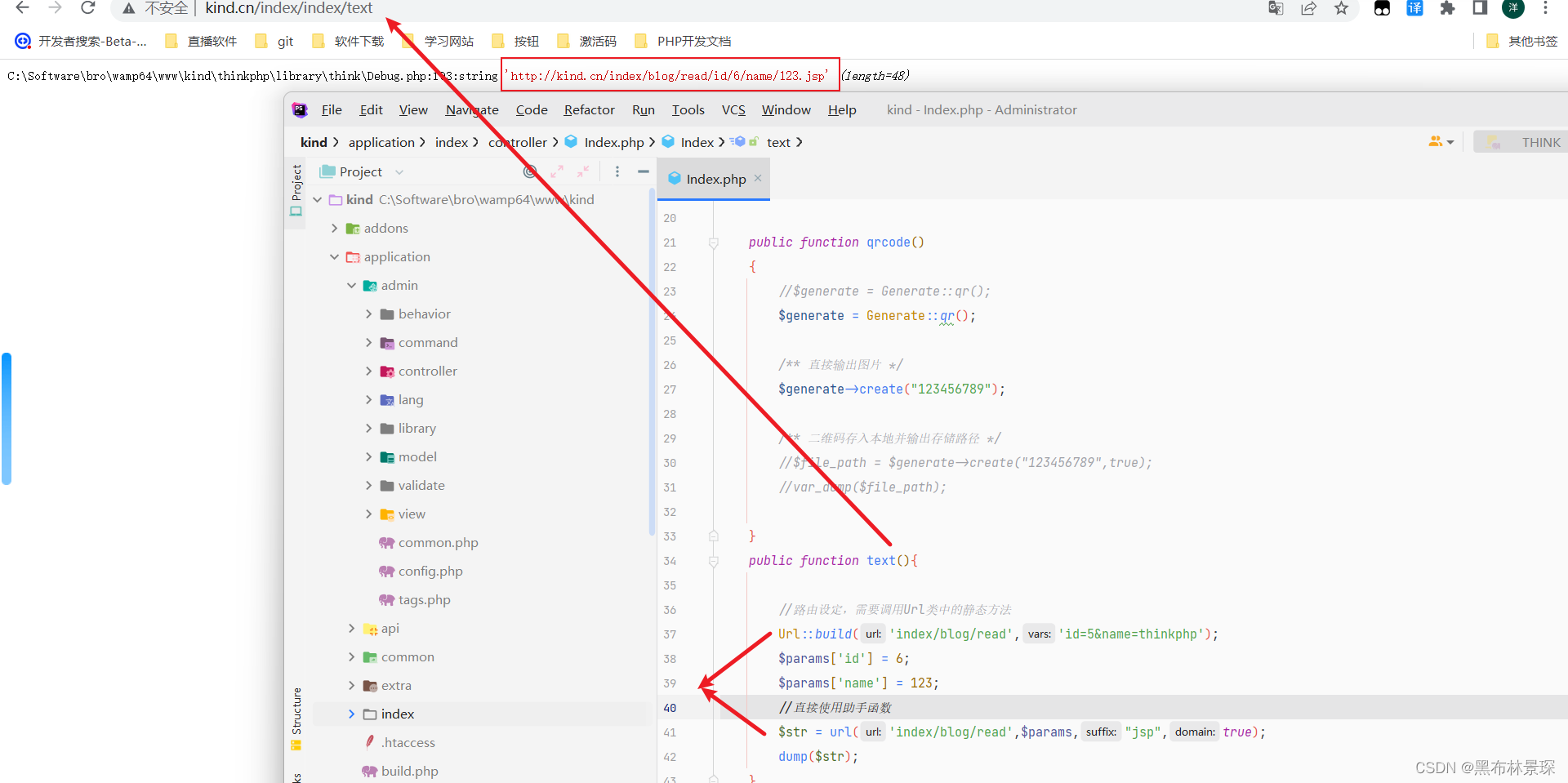The height and width of the screenshot is (783, 1568).
Task: Click the address bar URL
Action: pyautogui.click(x=288, y=8)
